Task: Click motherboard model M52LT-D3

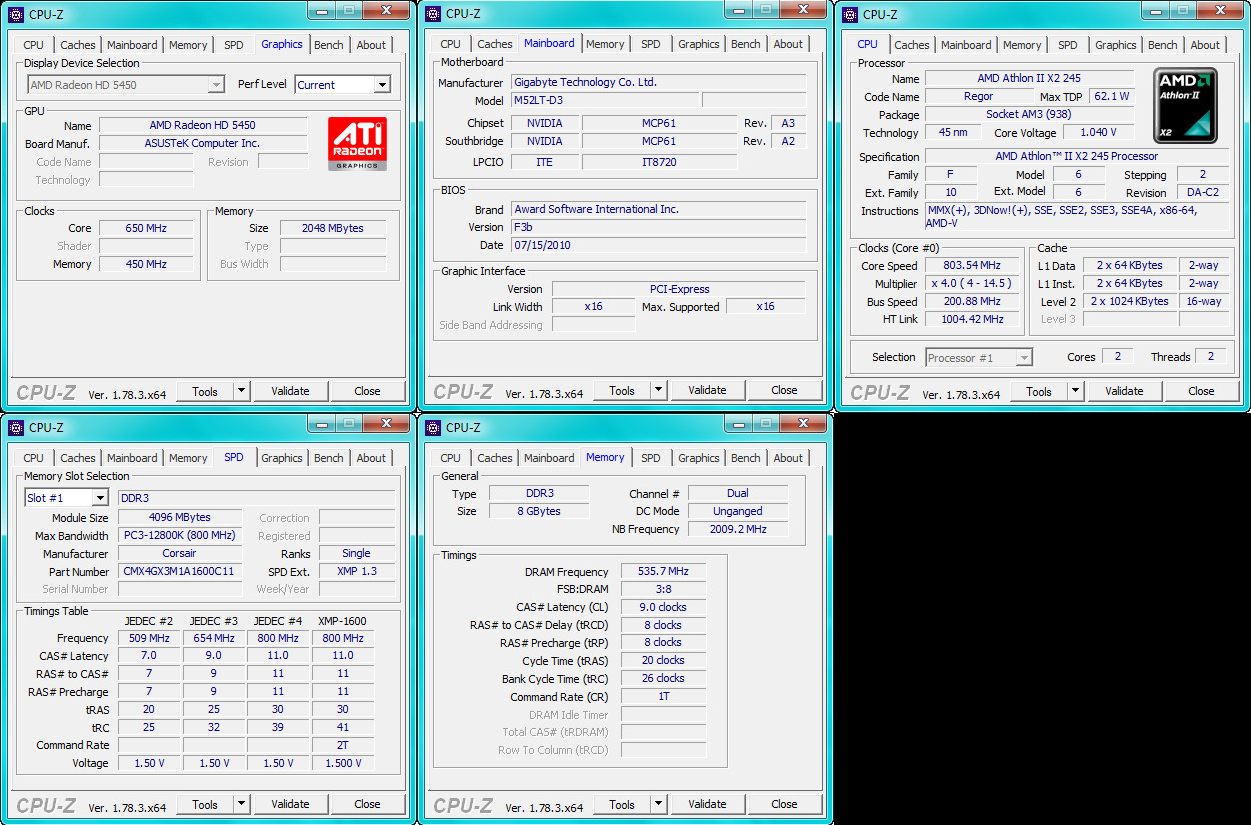Action: tap(604, 100)
